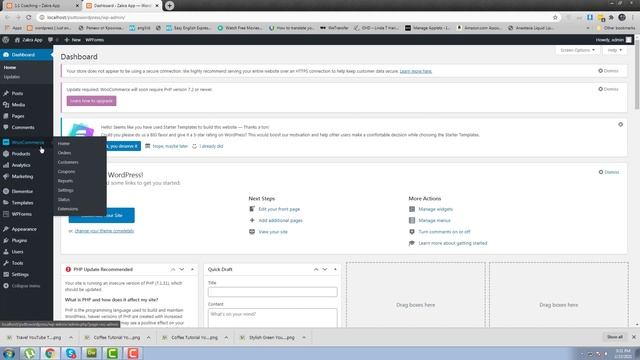
Task: Open the Posts sidebar icon
Action: (x=6, y=93)
